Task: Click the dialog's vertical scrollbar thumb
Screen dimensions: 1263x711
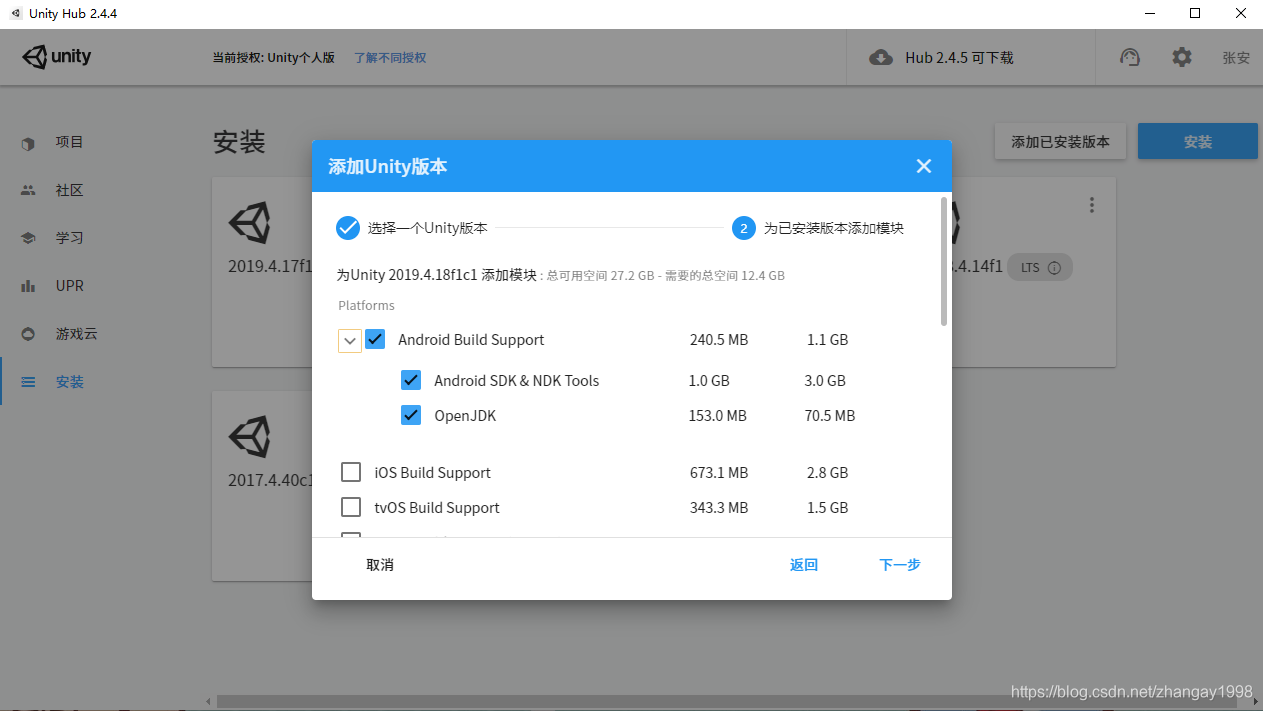Action: point(944,261)
